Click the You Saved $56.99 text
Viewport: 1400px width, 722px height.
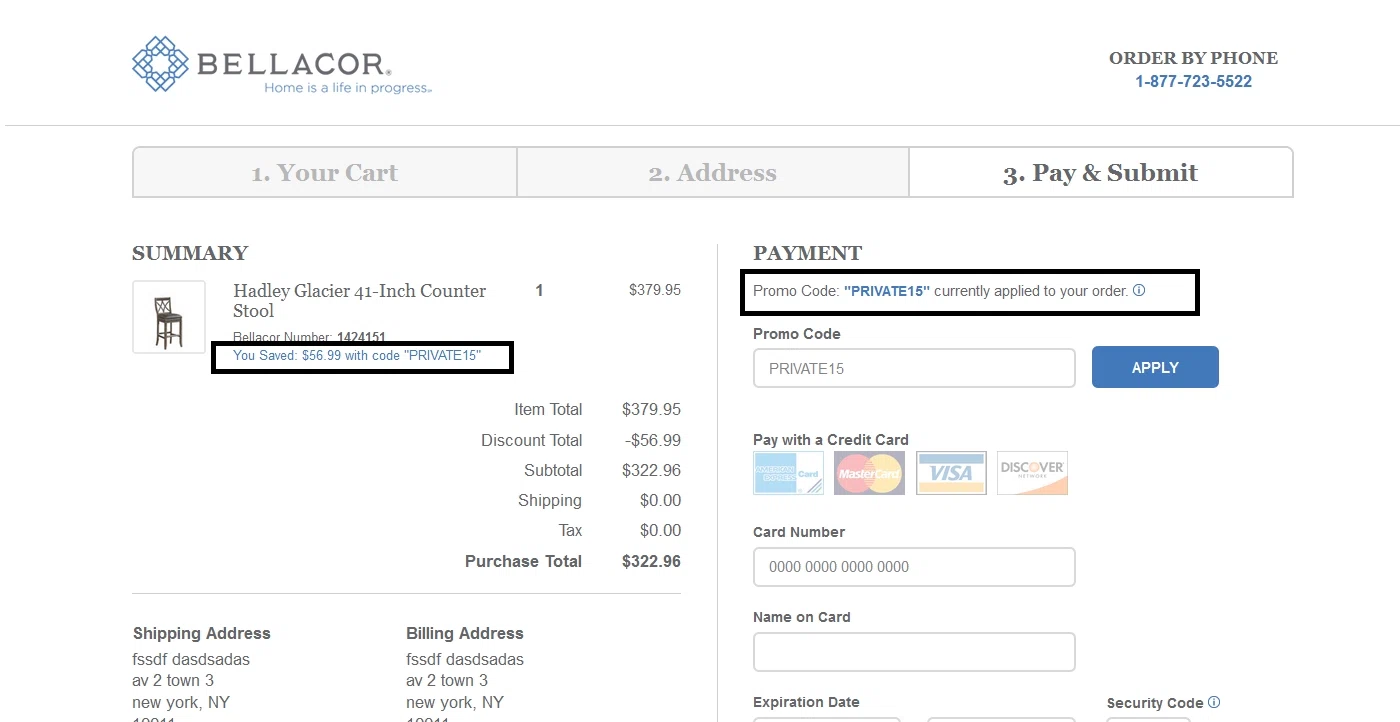coord(357,355)
